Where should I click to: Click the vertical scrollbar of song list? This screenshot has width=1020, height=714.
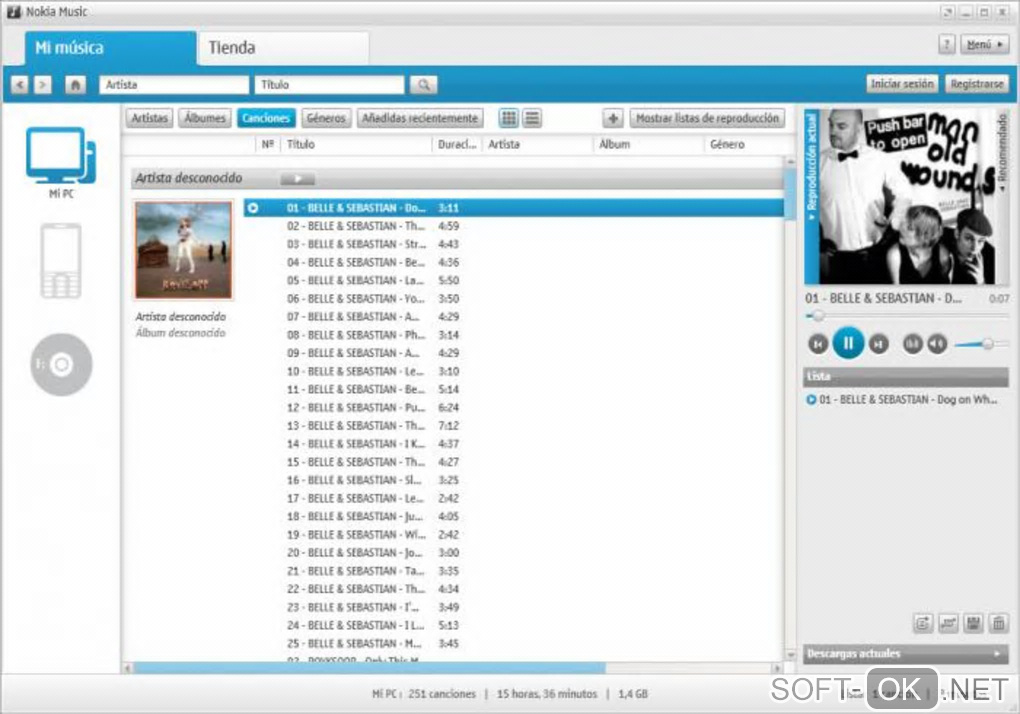point(790,195)
